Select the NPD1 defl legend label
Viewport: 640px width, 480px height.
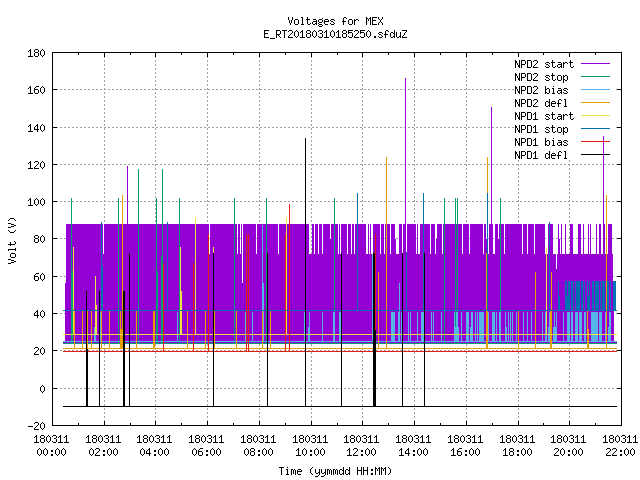point(541,155)
